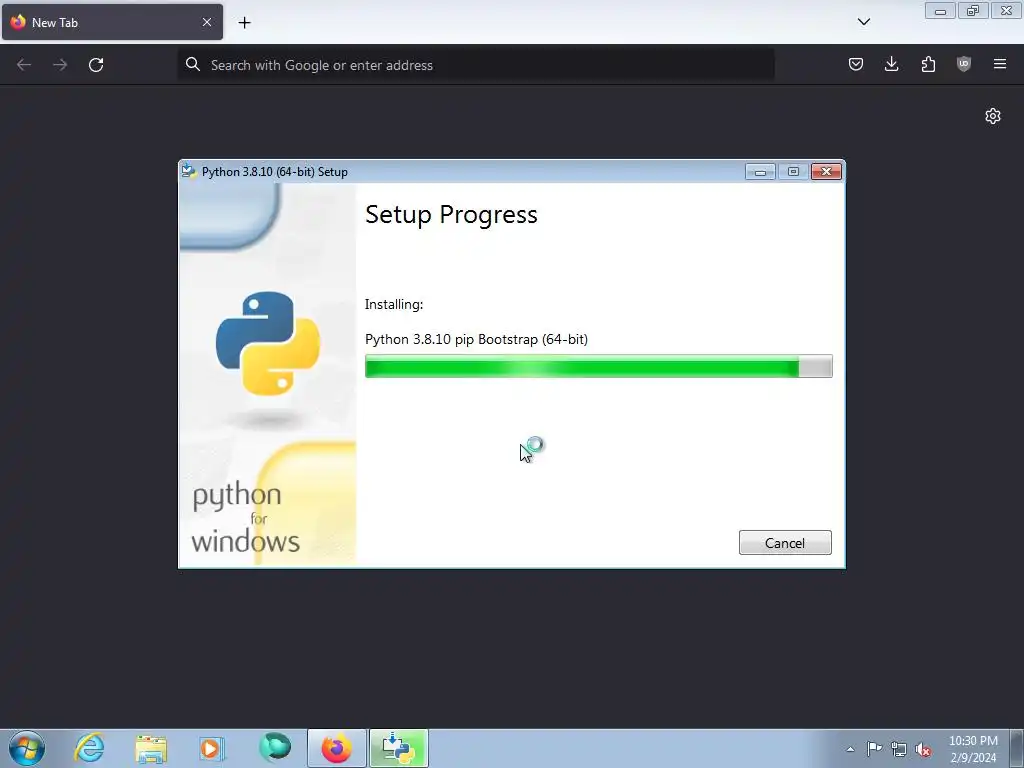Close the New Tab tab
This screenshot has width=1024, height=768.
(207, 22)
